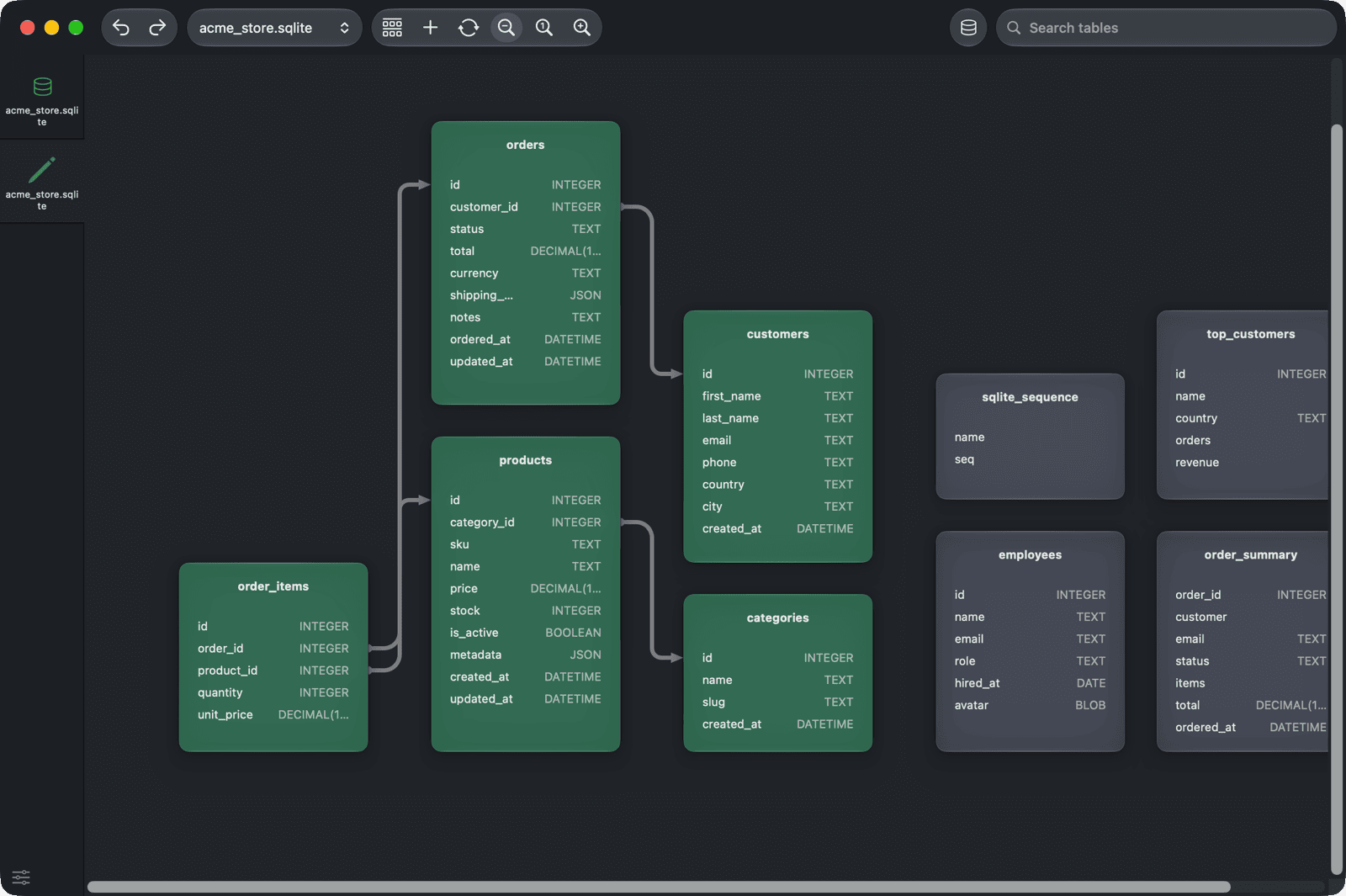The width and height of the screenshot is (1346, 896).
Task: Click the avatar BLOB column row
Action: pyautogui.click(x=1031, y=705)
